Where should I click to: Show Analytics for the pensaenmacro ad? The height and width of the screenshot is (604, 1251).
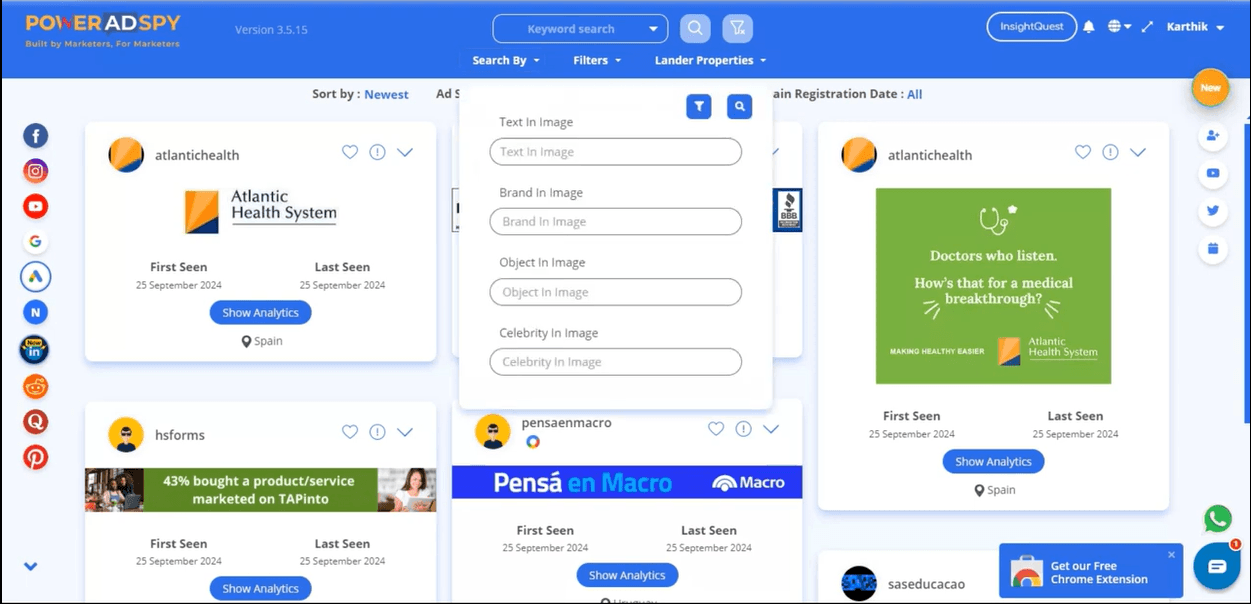627,575
